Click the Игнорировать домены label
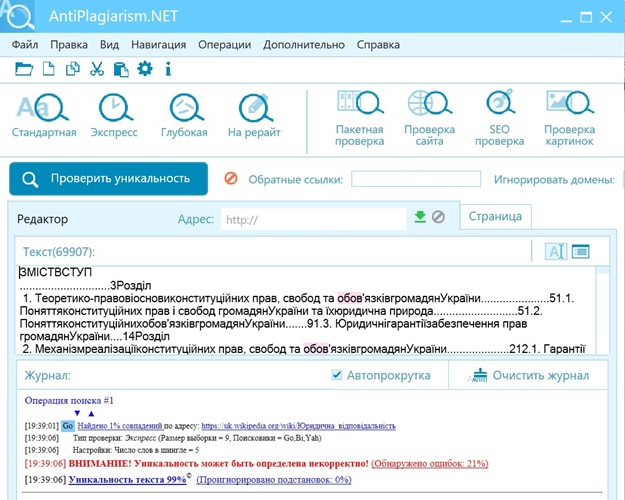The height and width of the screenshot is (500, 625). pos(554,180)
